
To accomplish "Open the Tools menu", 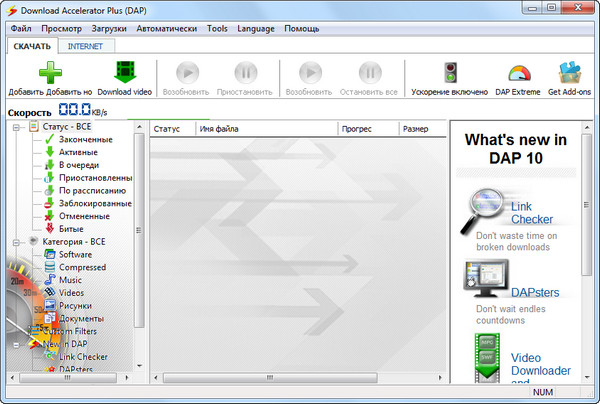I will tap(217, 28).
